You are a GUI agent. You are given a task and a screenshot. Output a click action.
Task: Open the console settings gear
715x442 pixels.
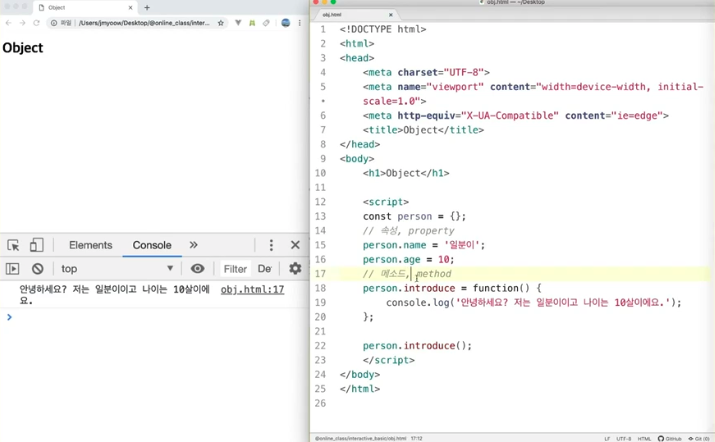click(295, 269)
